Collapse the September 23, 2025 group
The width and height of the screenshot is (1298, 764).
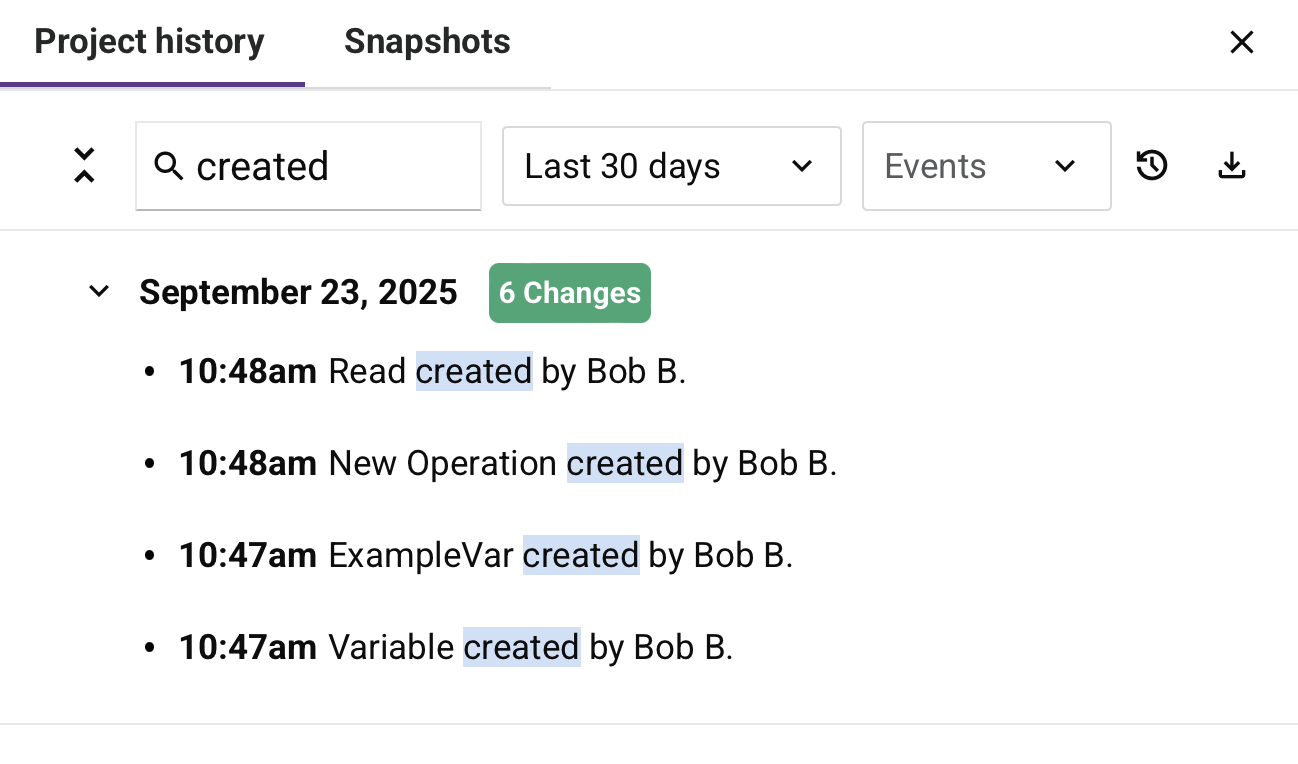(99, 292)
